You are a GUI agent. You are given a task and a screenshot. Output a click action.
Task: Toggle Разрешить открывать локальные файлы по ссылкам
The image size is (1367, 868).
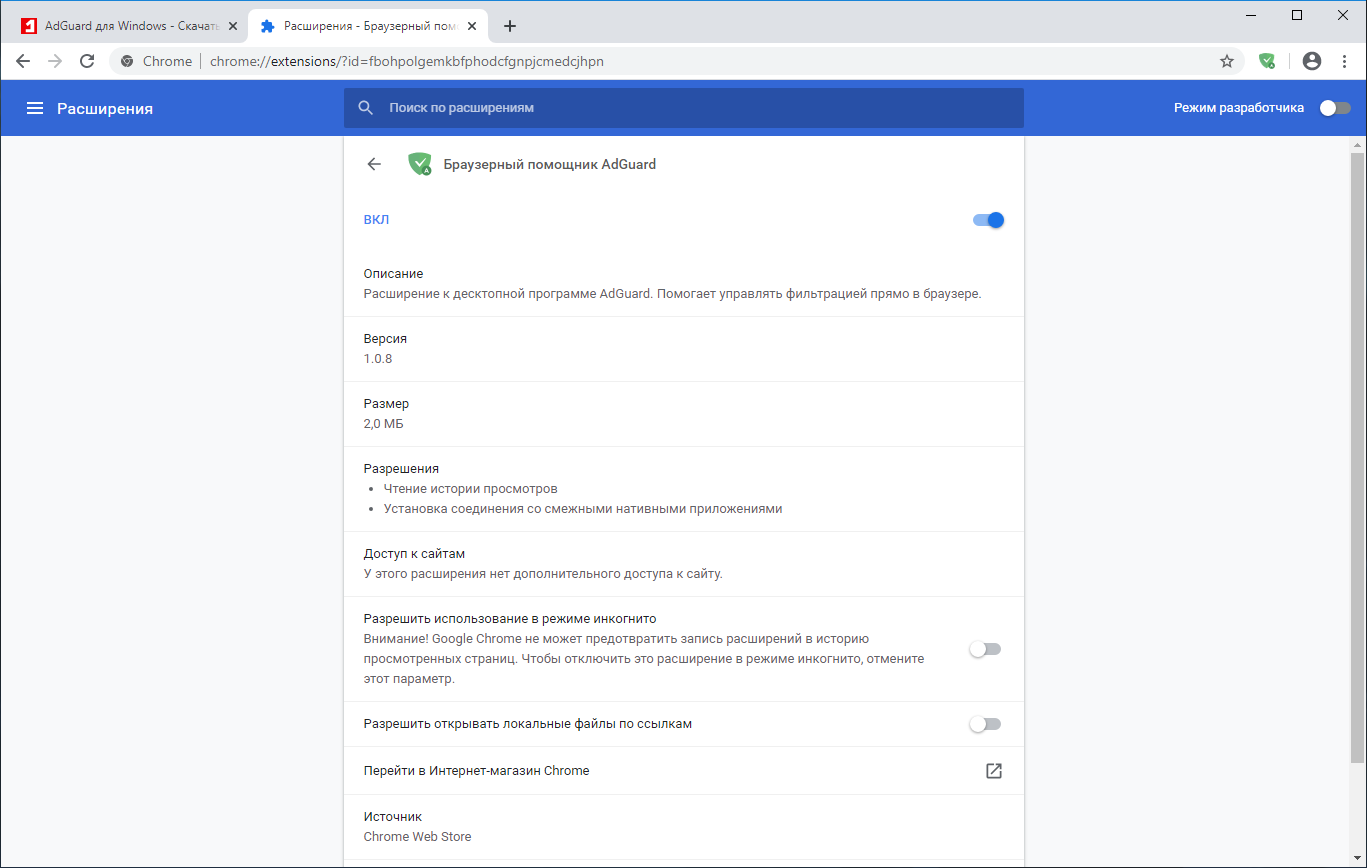[985, 724]
